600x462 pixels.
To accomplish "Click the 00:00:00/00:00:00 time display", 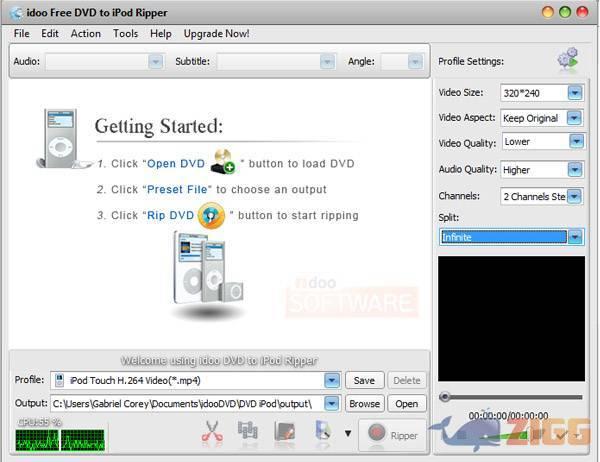I will 508,416.
